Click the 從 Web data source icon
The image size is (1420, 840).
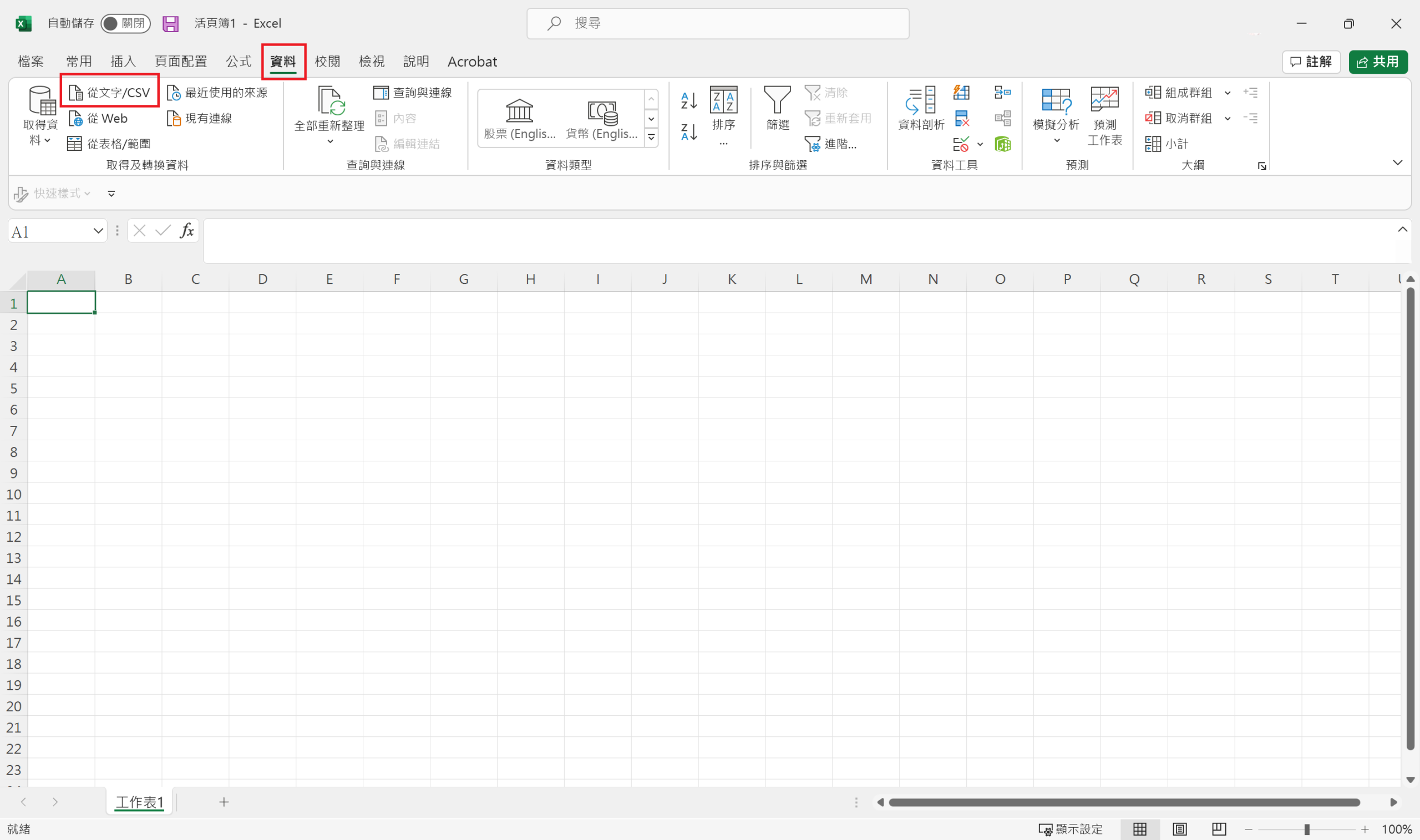tap(76, 119)
